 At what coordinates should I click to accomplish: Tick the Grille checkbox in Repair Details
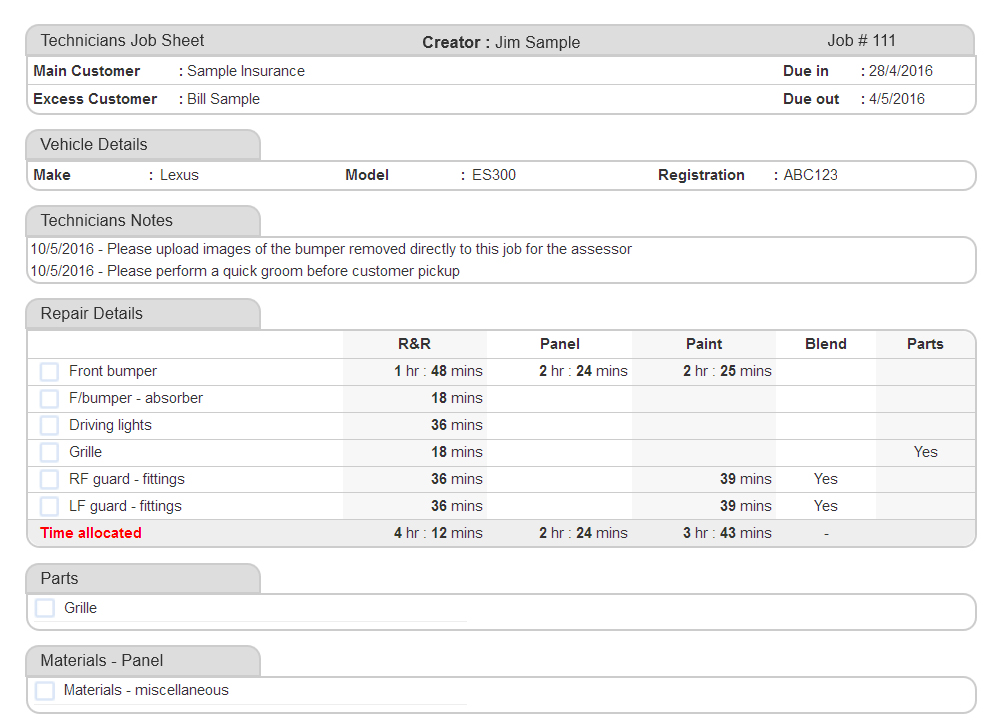tap(49, 453)
